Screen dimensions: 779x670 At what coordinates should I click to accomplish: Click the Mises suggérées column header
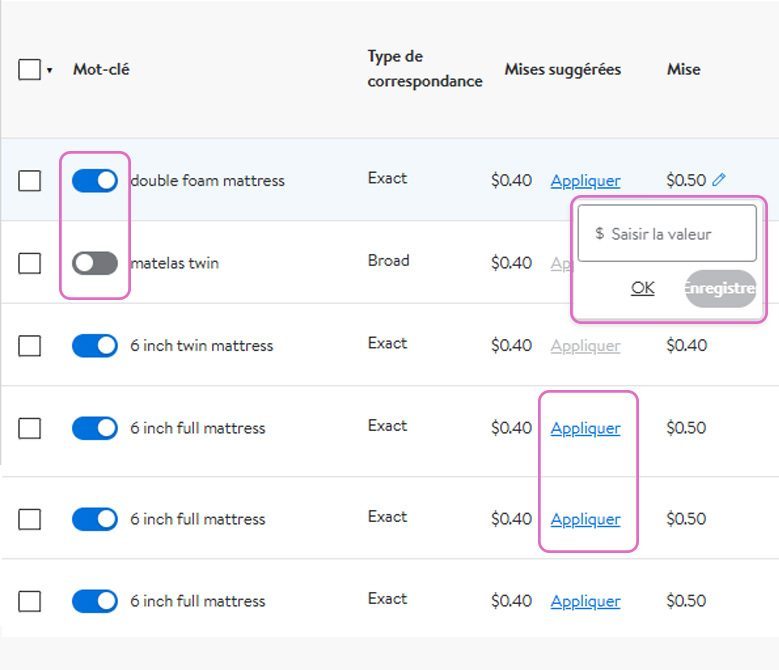pyautogui.click(x=562, y=70)
